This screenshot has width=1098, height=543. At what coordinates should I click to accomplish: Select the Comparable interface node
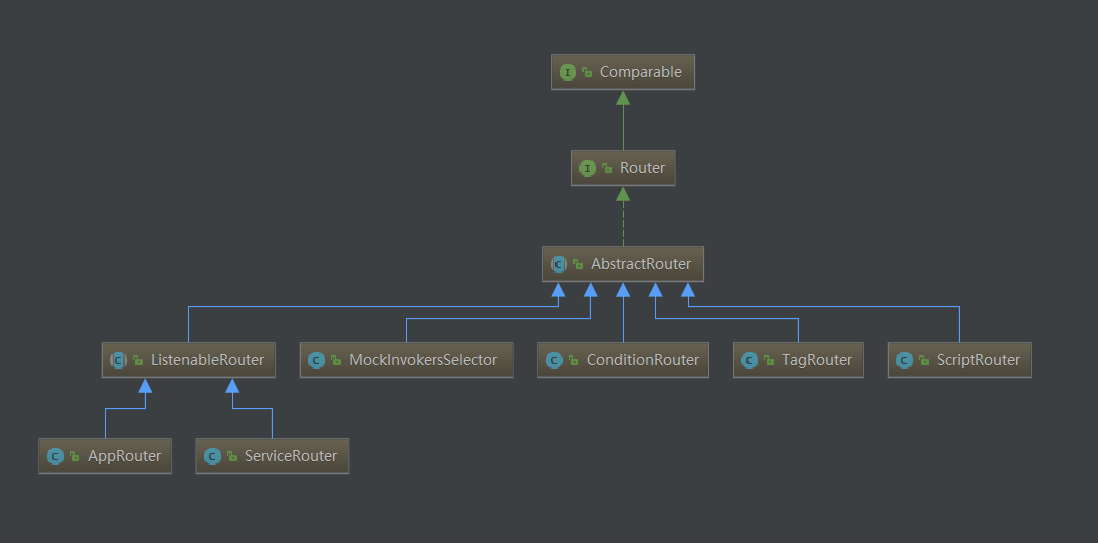click(623, 72)
